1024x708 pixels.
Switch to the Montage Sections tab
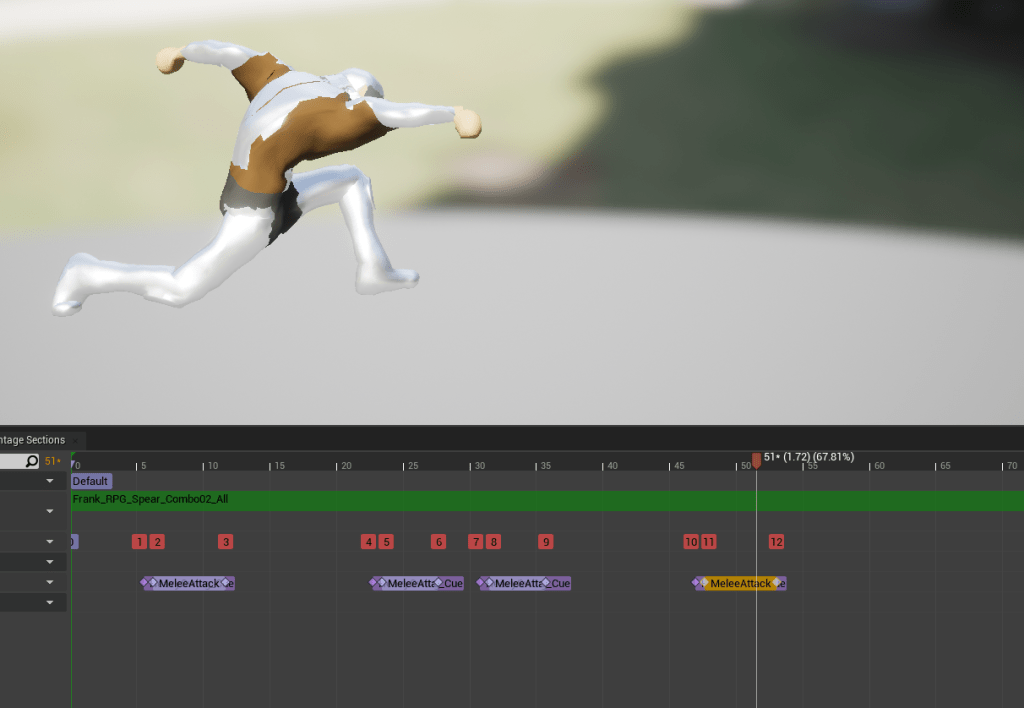click(32, 440)
